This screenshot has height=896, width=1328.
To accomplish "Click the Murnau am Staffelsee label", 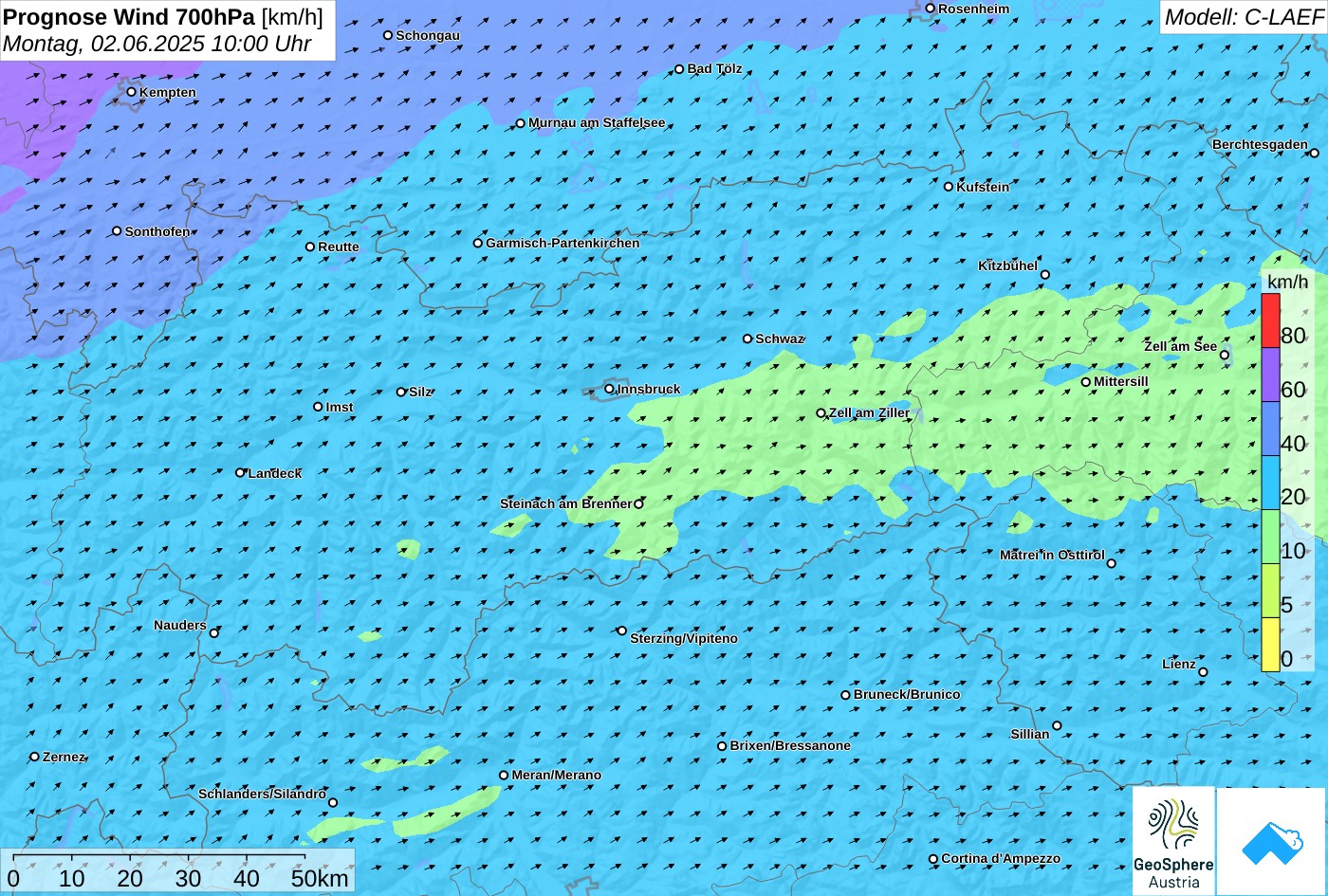I will (x=597, y=123).
